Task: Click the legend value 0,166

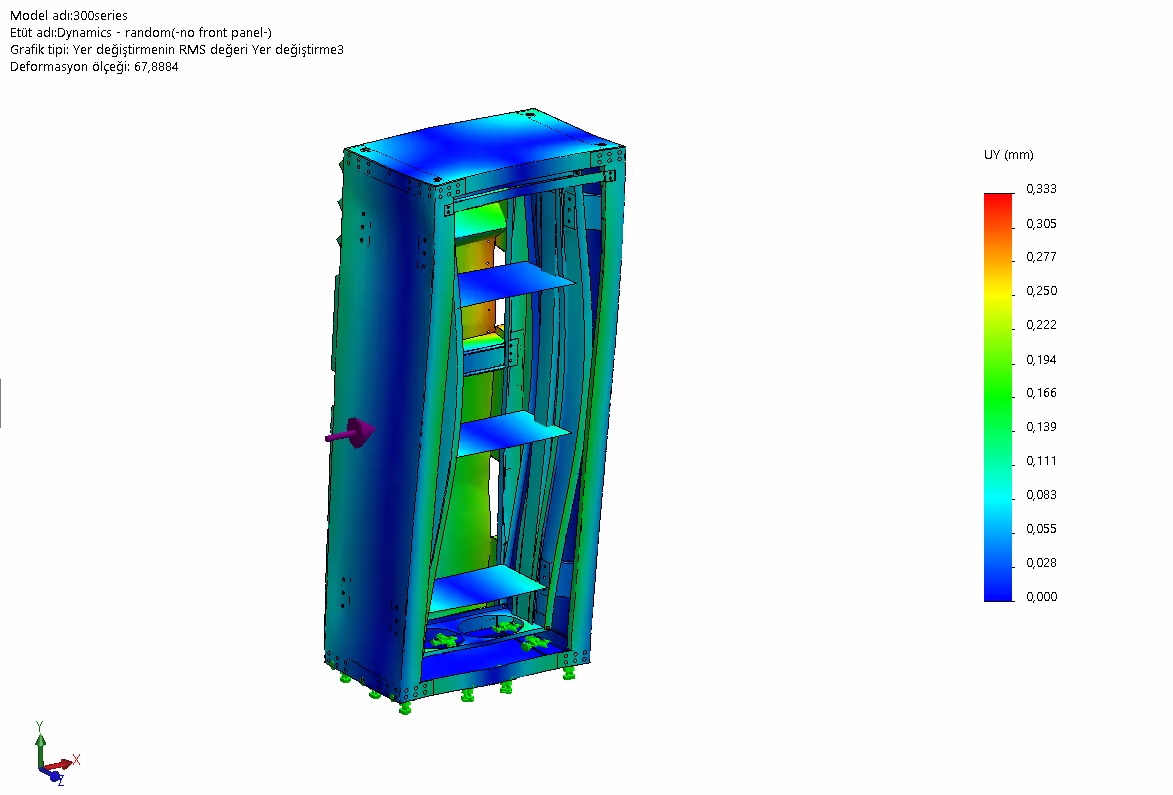Action: [x=1041, y=393]
